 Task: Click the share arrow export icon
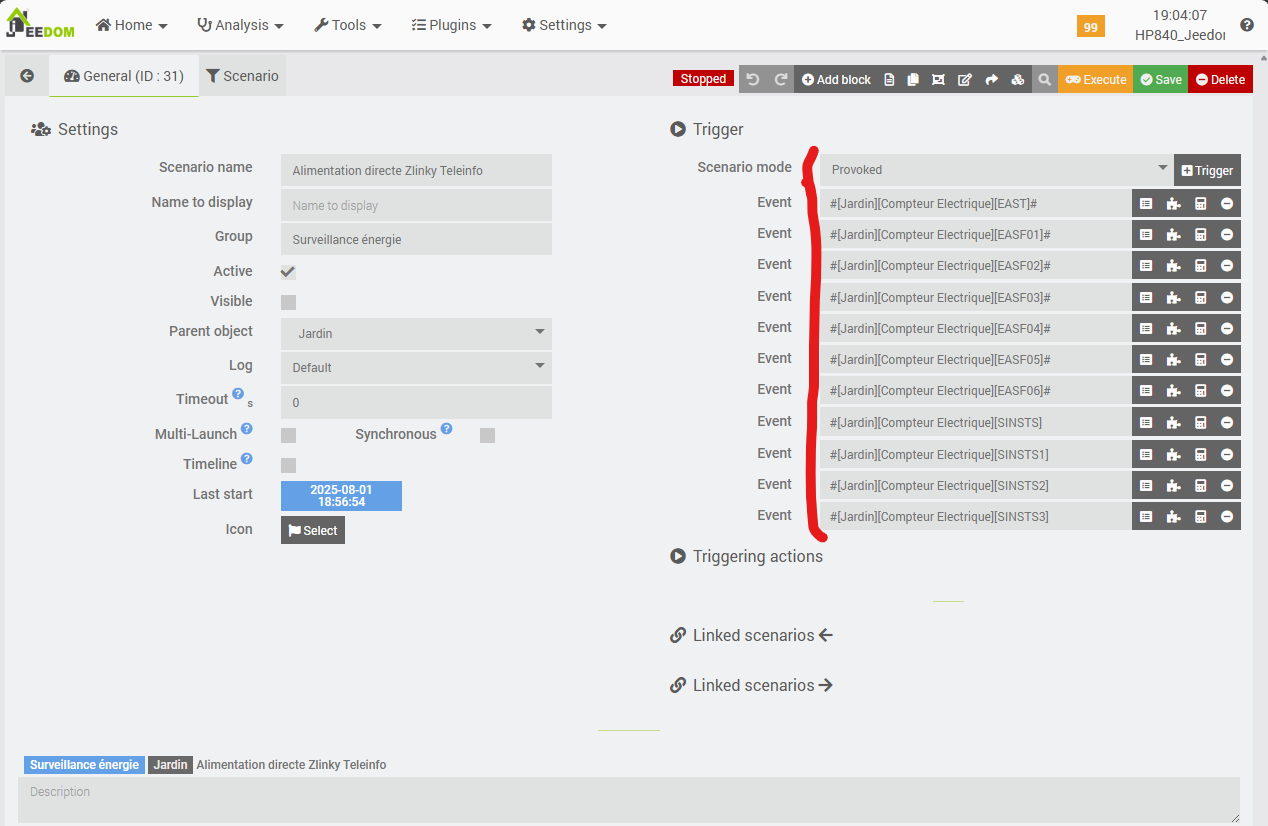tap(991, 80)
